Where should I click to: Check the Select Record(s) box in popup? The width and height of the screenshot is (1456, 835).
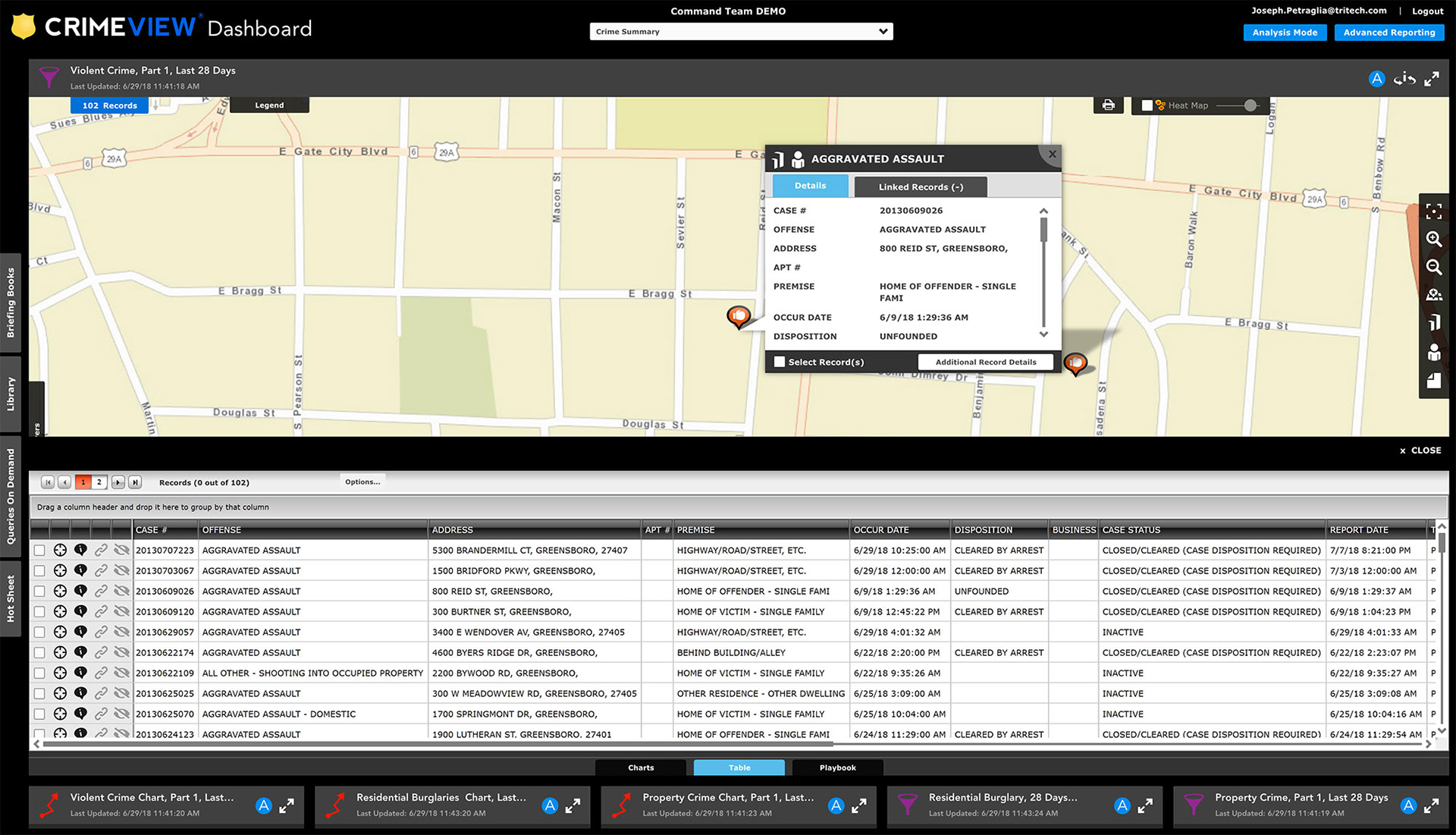click(779, 363)
